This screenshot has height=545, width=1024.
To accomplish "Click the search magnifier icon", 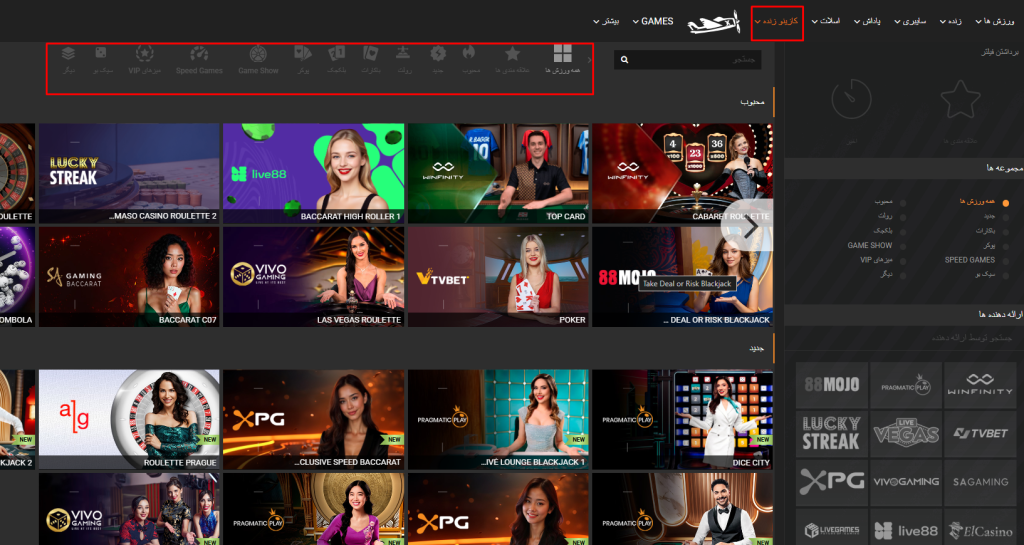I will pos(624,59).
